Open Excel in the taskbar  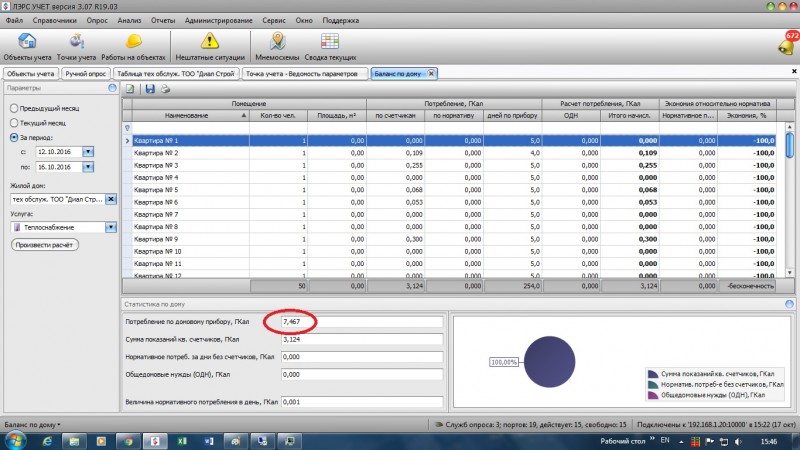182,441
